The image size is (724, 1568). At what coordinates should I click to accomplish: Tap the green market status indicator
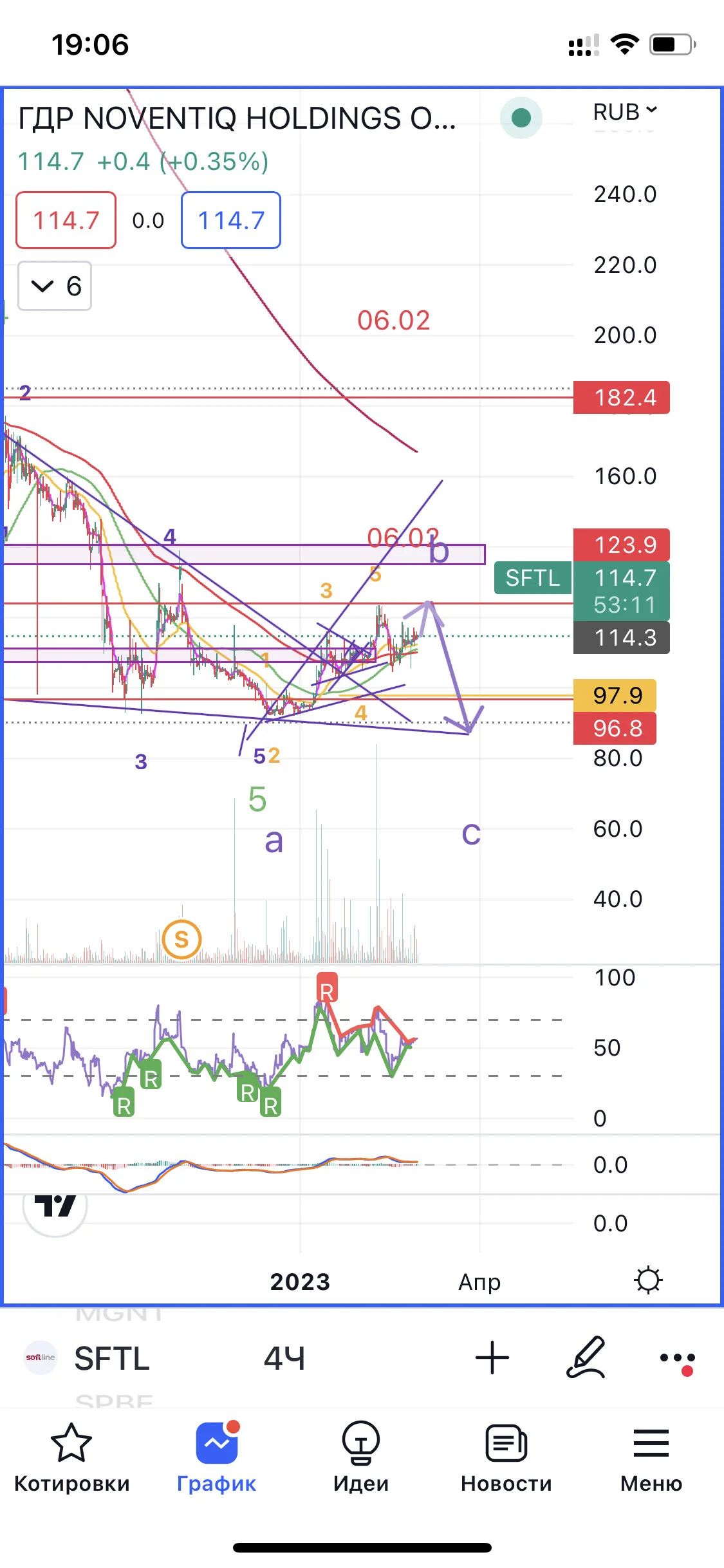(521, 117)
